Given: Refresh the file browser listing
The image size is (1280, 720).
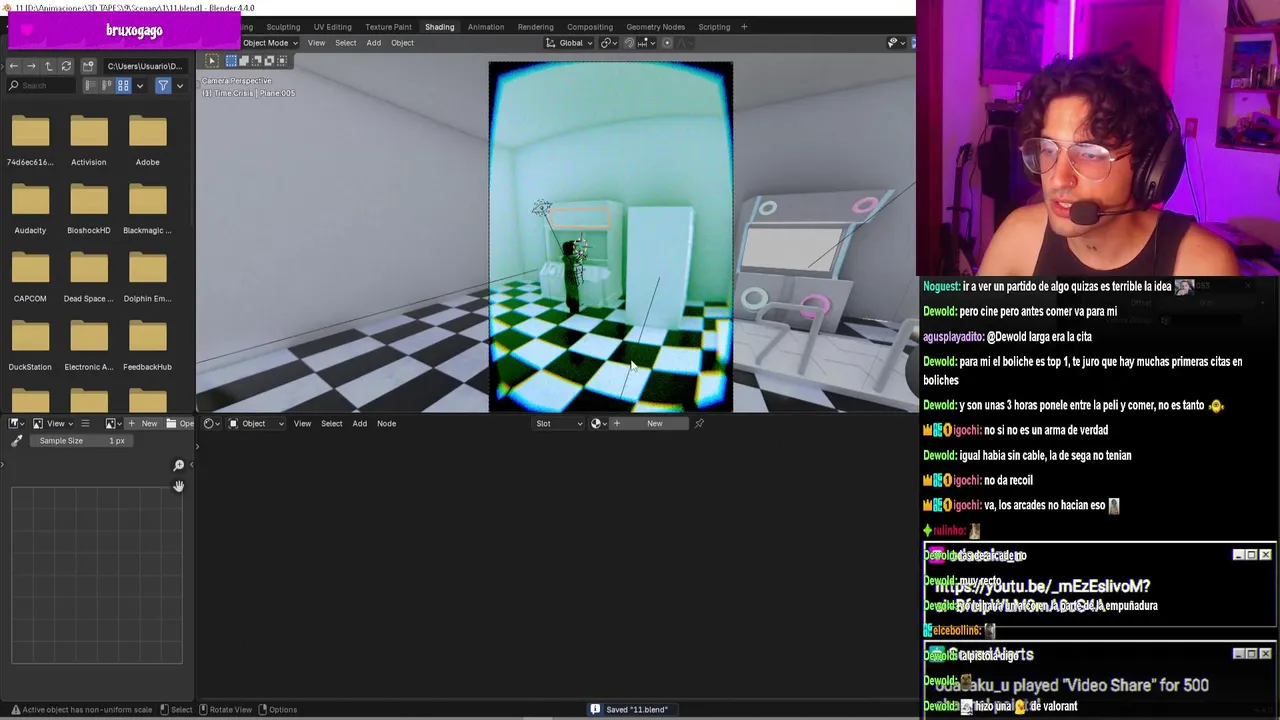Looking at the screenshot, I should click(x=66, y=66).
